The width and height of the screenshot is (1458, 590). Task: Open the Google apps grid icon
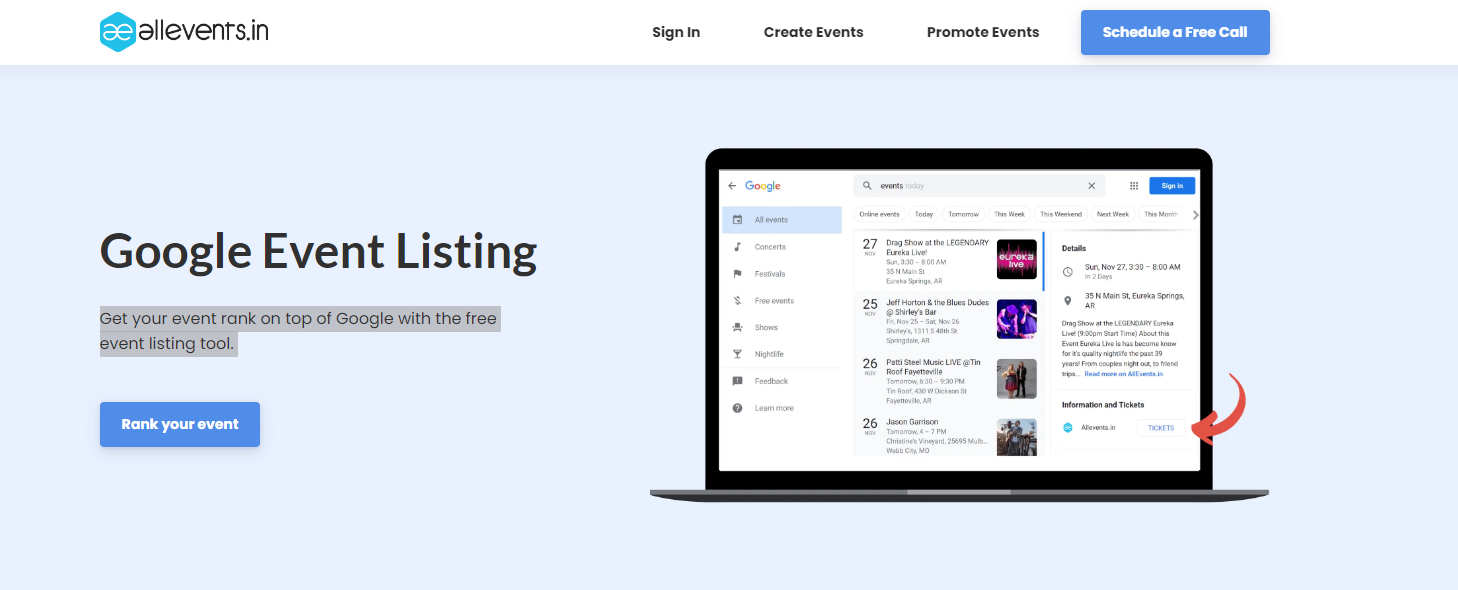click(x=1134, y=186)
